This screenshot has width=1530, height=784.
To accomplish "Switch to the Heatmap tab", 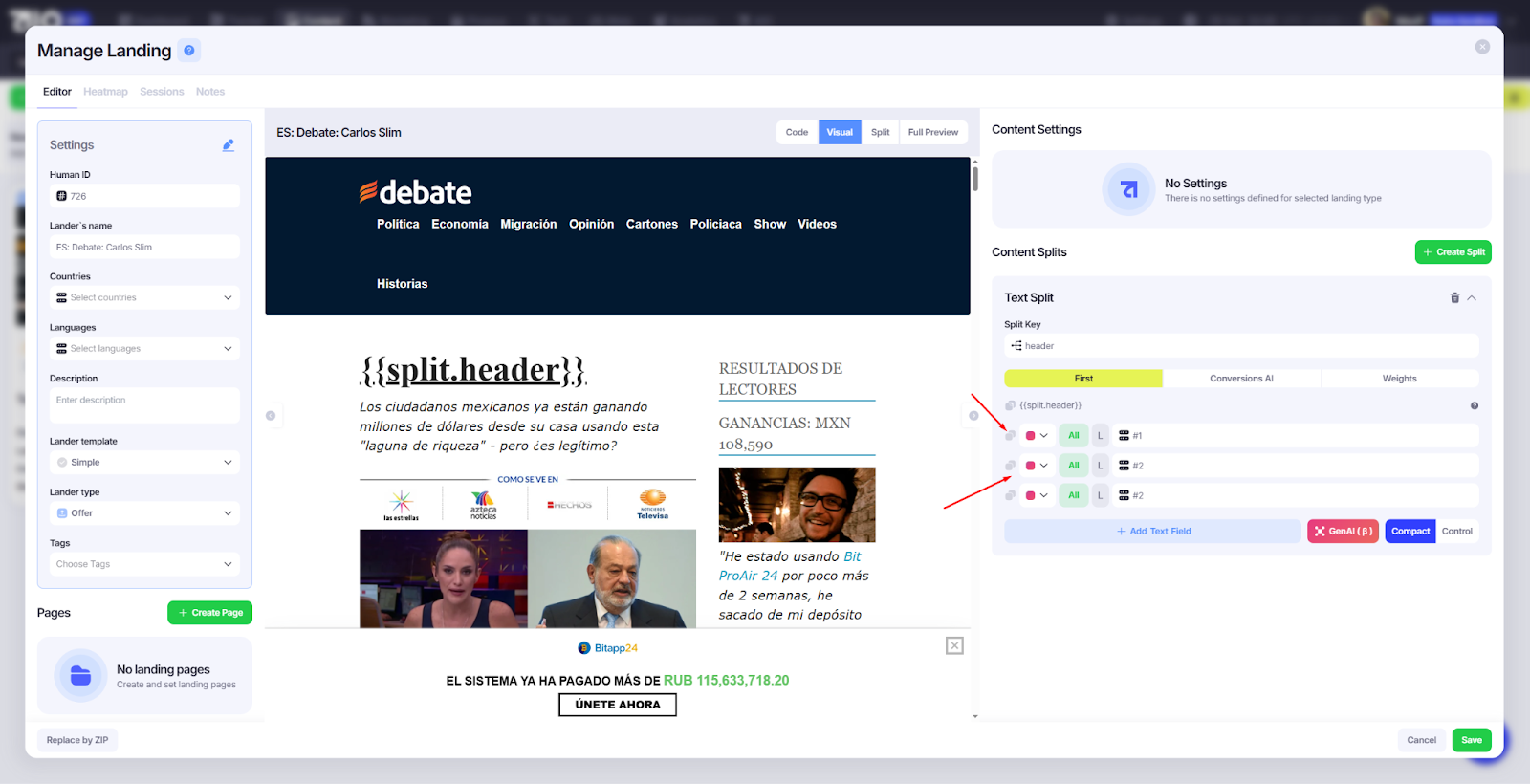I will coord(105,92).
